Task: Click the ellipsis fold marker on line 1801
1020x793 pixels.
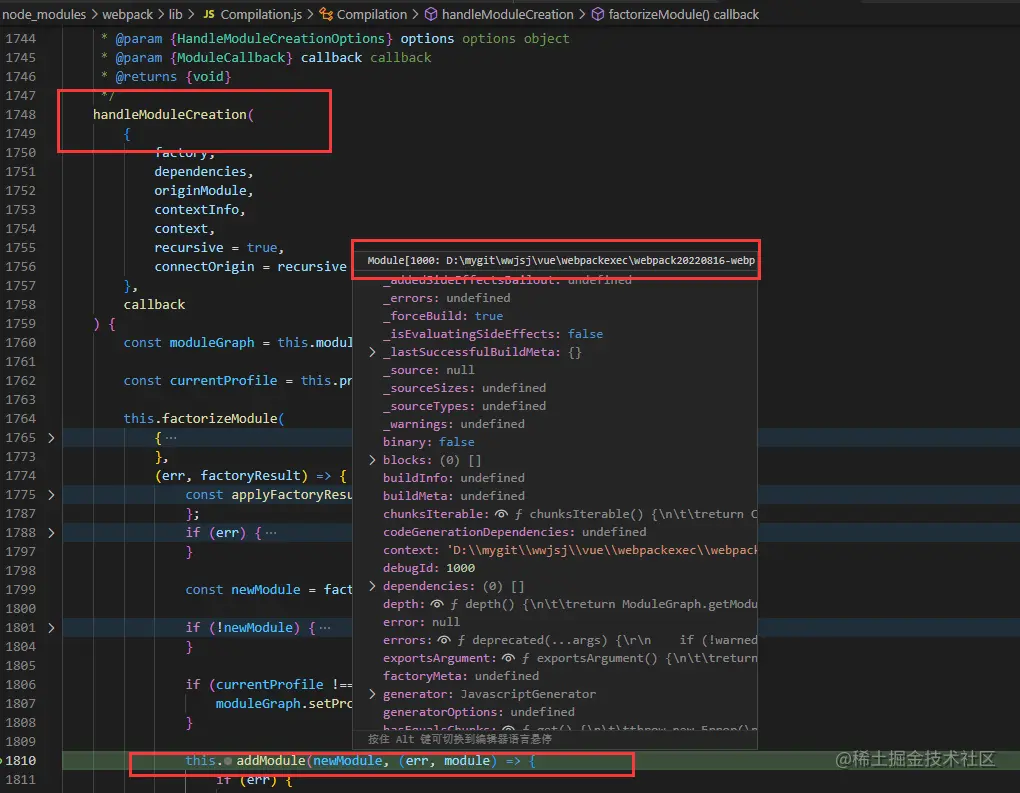Action: (325, 628)
